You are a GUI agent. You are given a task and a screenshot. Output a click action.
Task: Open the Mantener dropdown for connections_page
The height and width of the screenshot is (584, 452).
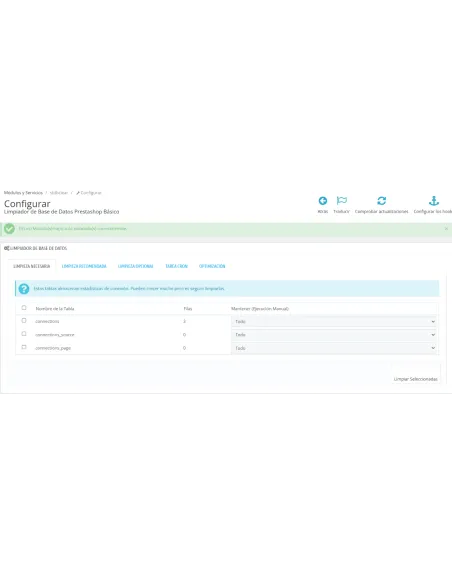pyautogui.click(x=334, y=348)
